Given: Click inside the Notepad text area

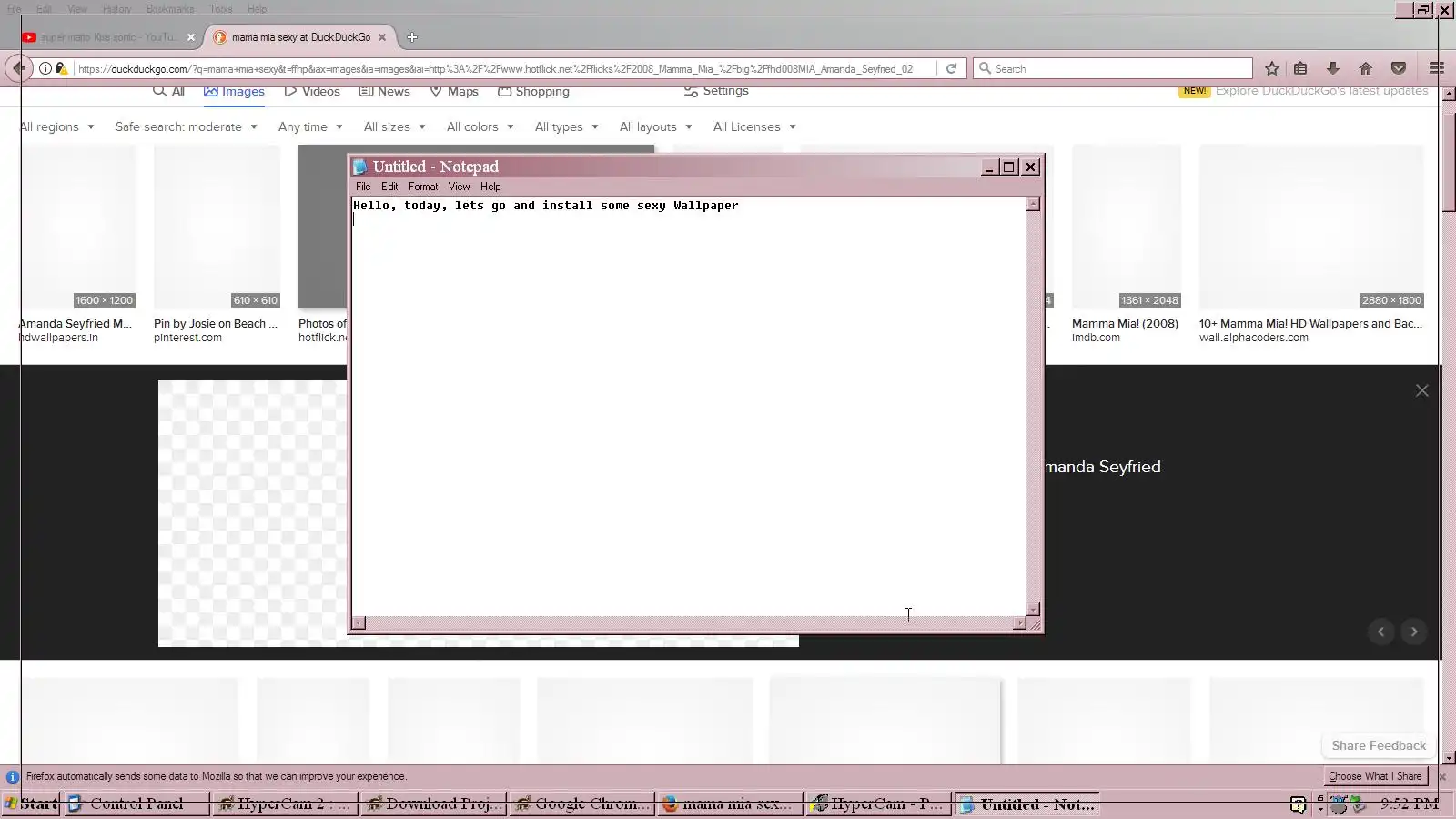Looking at the screenshot, I should [689, 406].
